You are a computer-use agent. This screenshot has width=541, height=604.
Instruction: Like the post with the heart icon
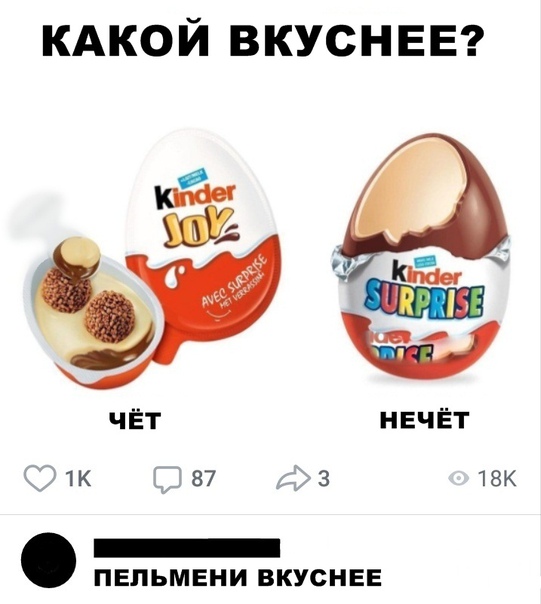pos(39,479)
